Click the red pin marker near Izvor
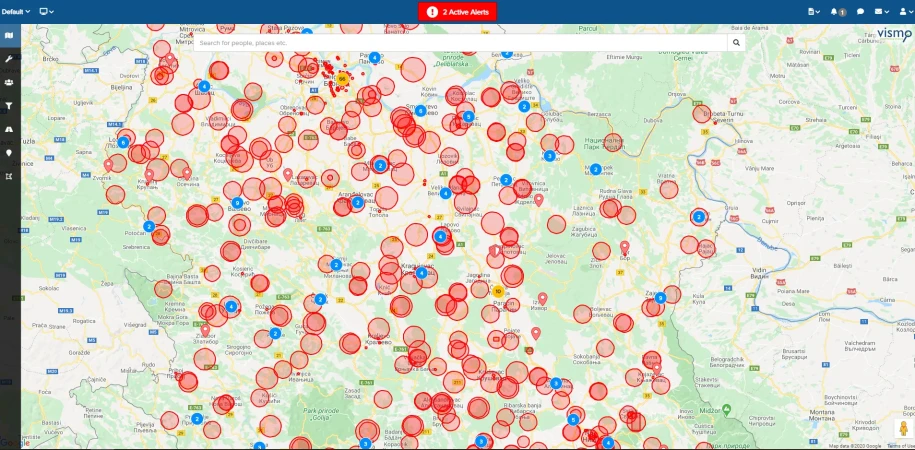The image size is (915, 450). pos(542,299)
